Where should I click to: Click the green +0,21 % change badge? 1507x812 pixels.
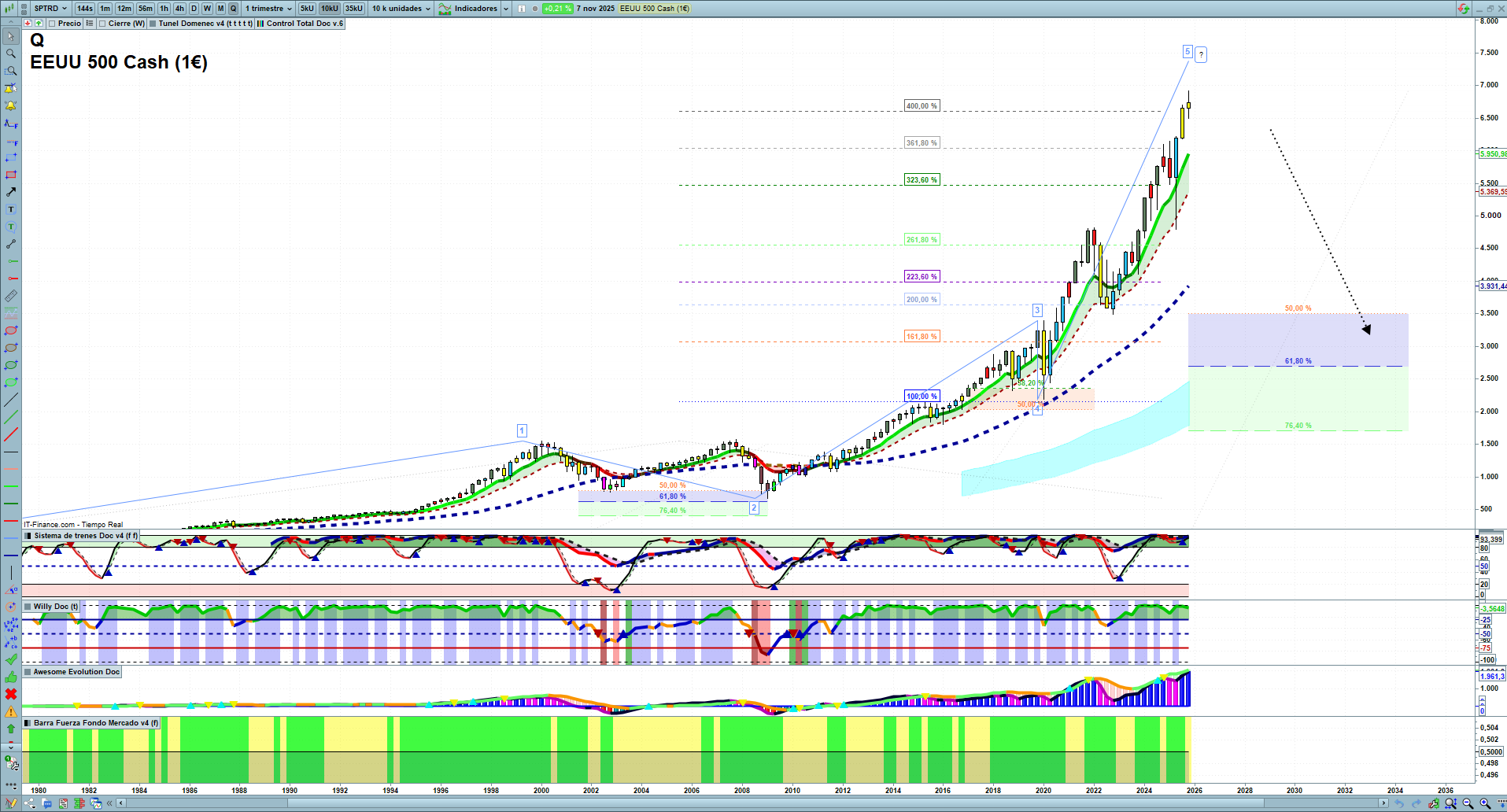point(558,9)
